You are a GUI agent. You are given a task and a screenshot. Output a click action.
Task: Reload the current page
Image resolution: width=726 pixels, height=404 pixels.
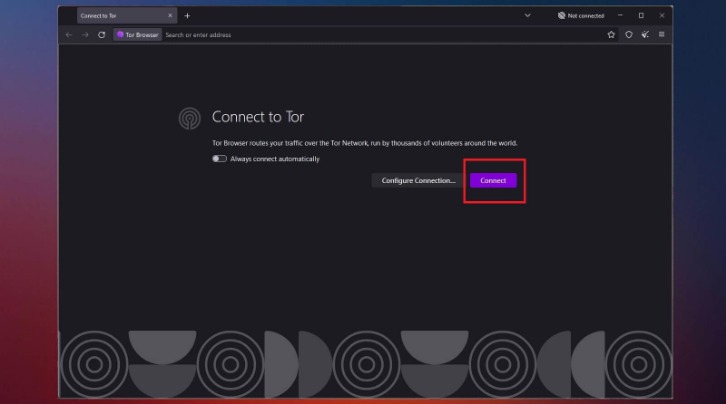point(101,35)
